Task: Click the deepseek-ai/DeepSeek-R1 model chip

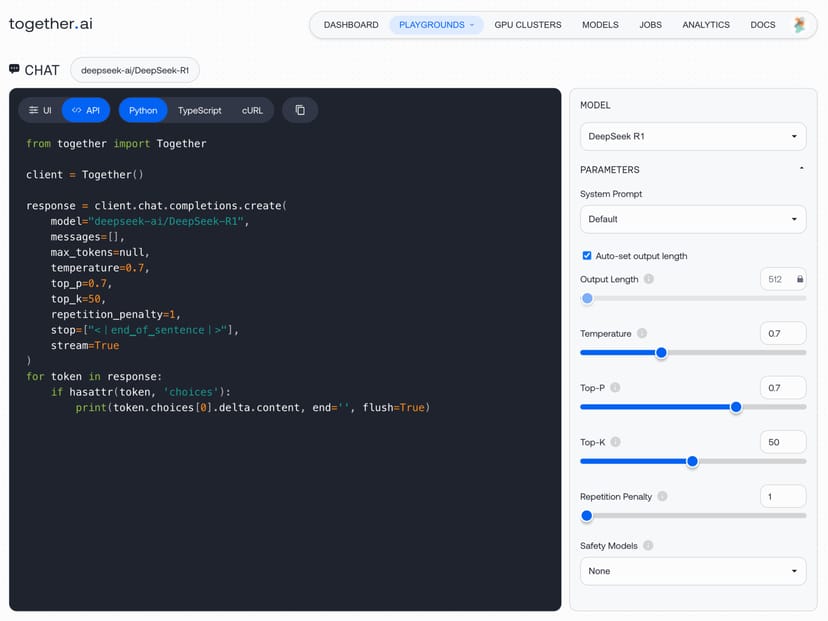Action: [135, 70]
